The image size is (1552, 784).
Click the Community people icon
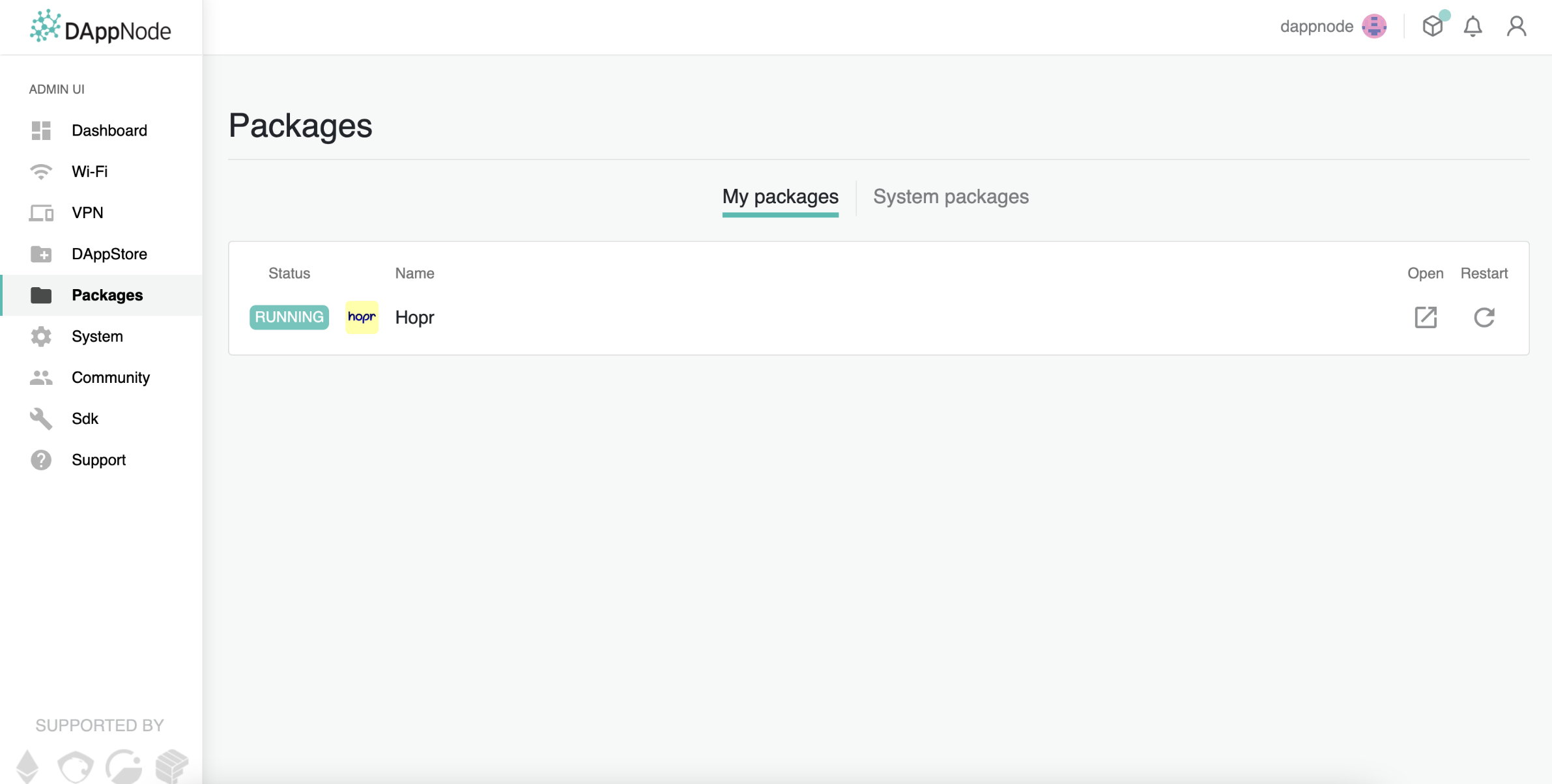41,378
